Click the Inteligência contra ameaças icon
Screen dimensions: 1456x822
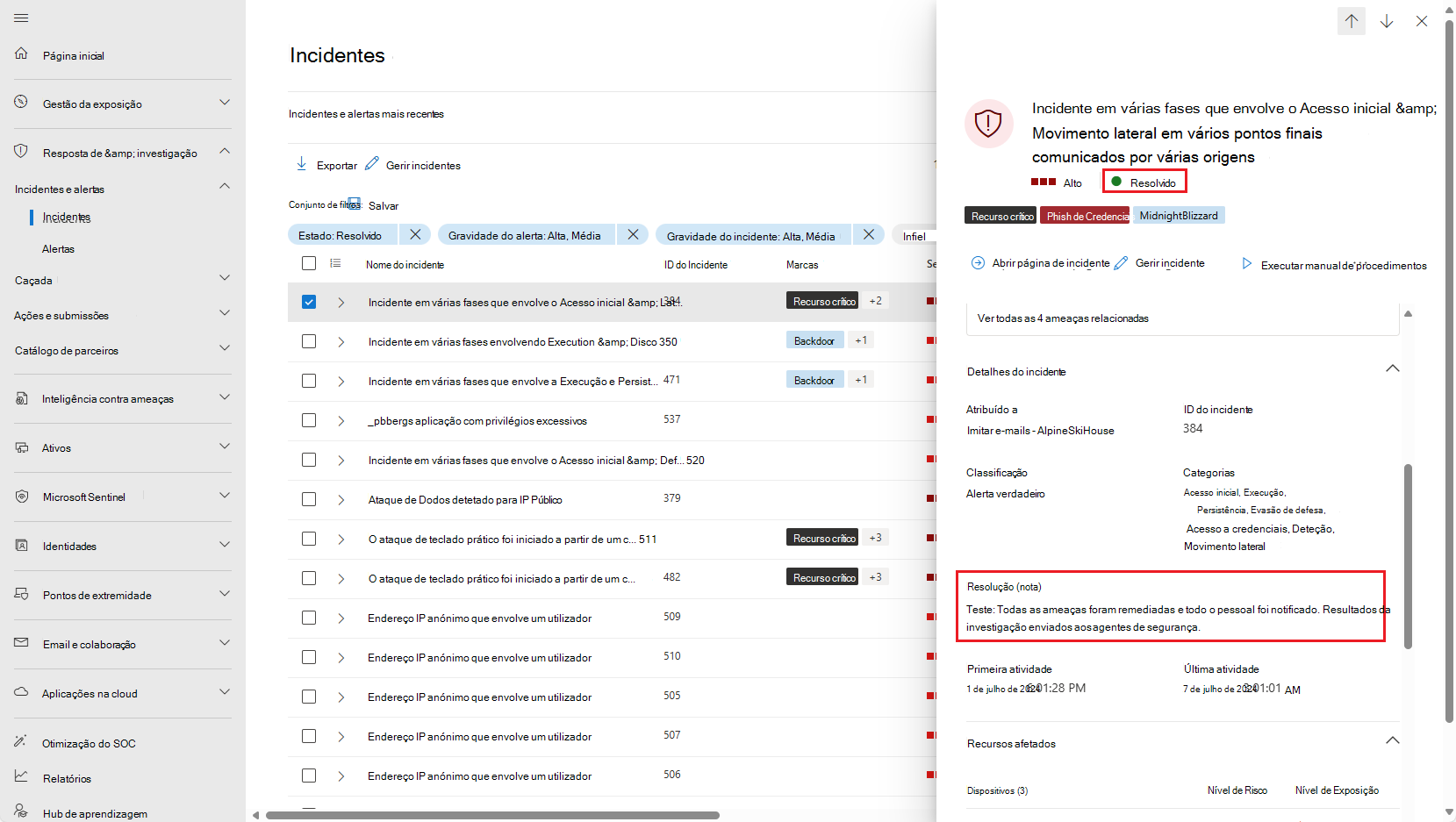click(22, 398)
